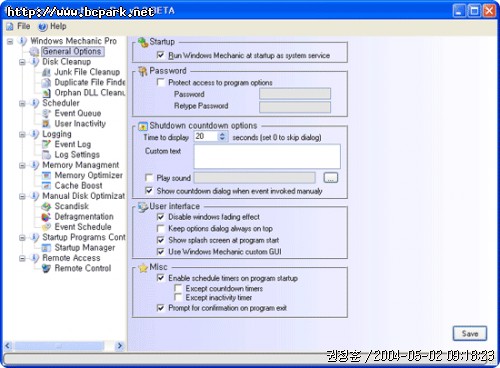
Task: Select Memory Optimizer in the tree
Action: (89, 175)
